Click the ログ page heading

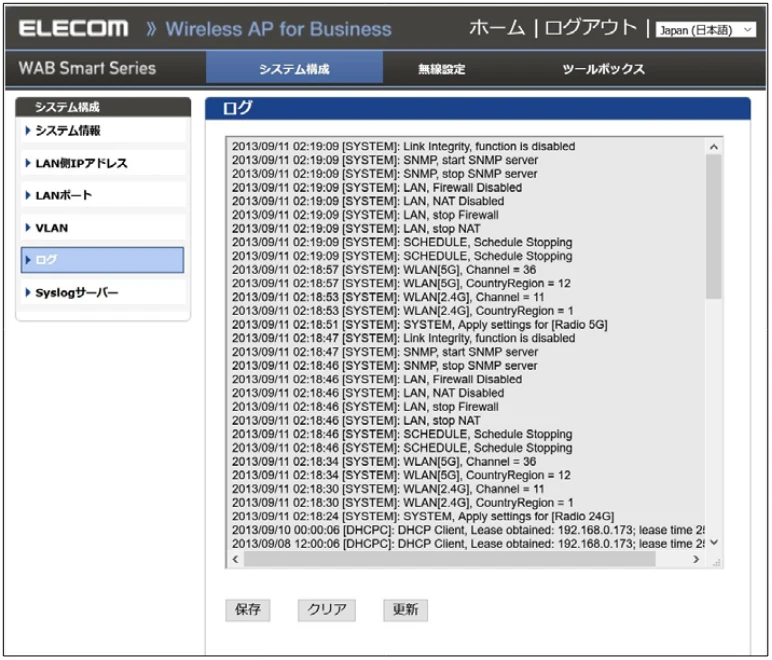point(238,108)
